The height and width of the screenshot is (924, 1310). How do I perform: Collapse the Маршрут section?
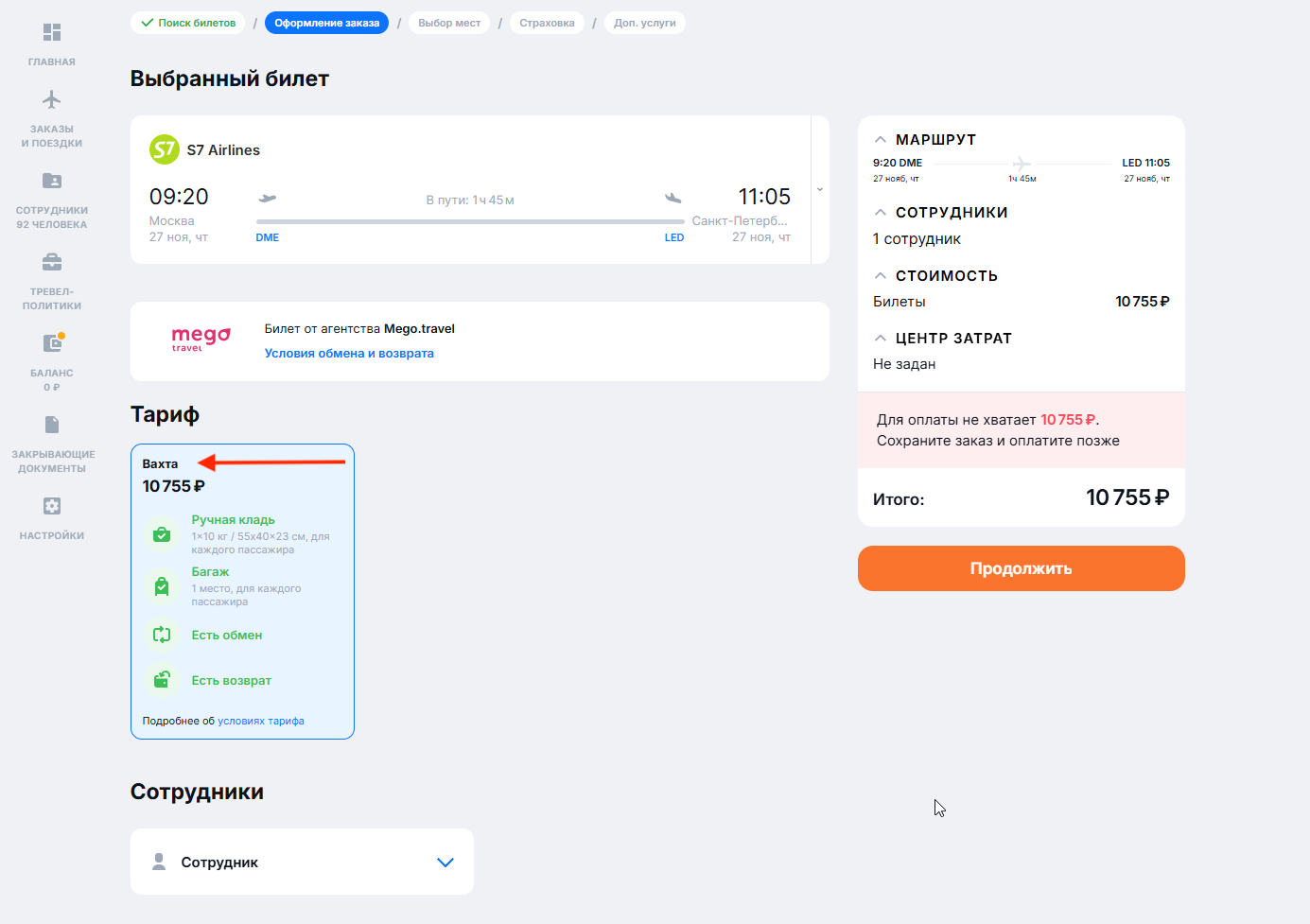pyautogui.click(x=881, y=140)
